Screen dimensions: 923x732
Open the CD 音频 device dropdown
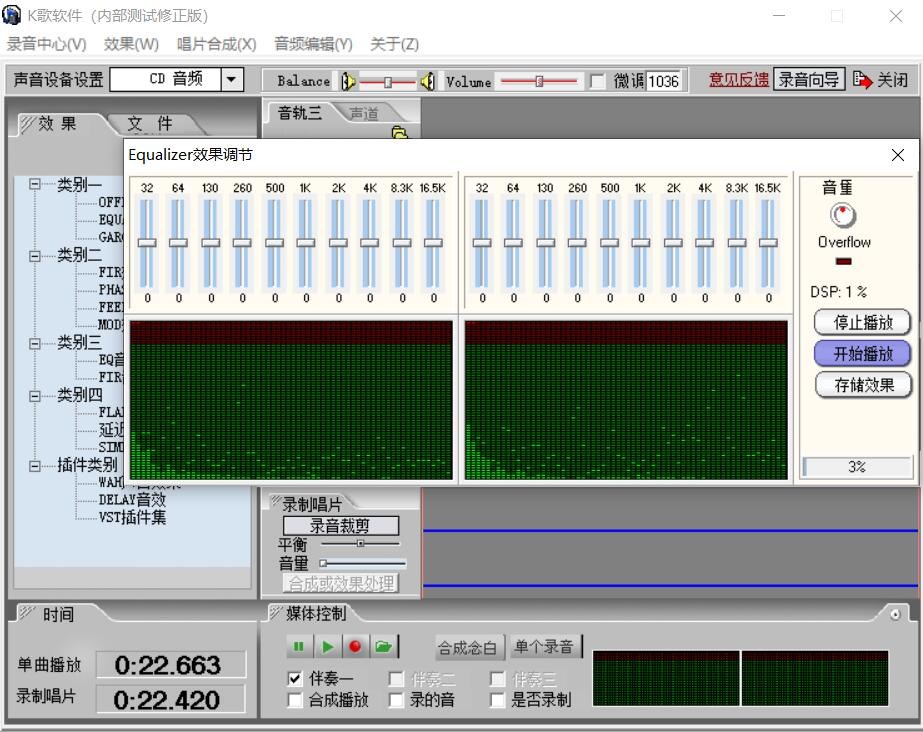(x=232, y=79)
